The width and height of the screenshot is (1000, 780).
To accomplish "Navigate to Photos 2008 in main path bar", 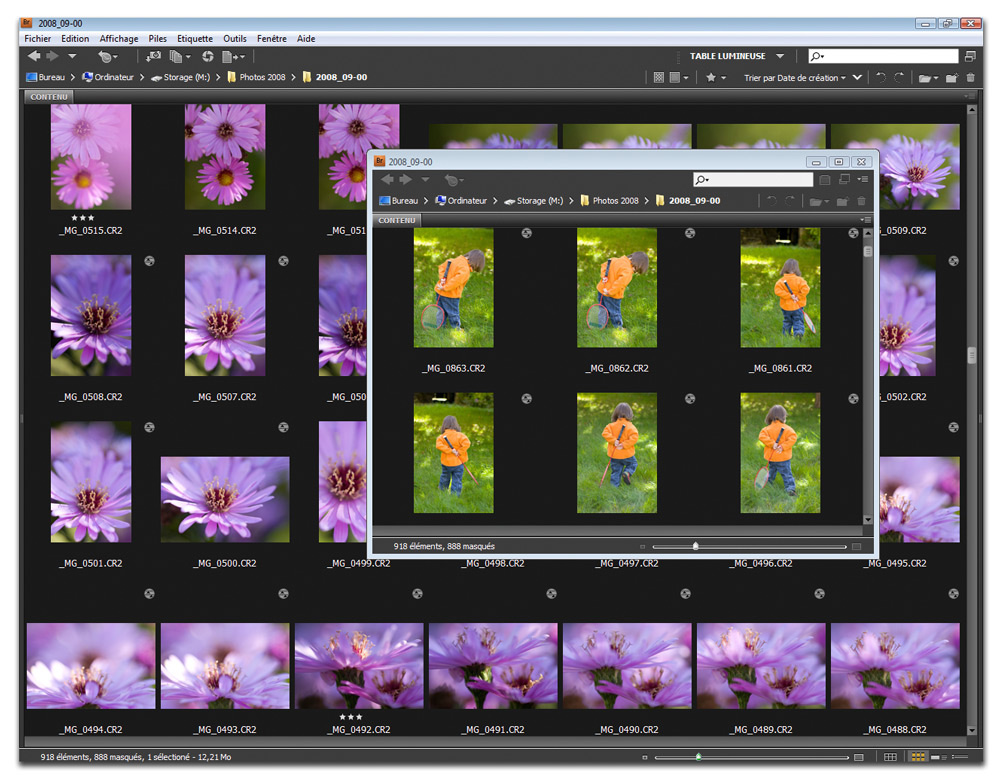I will [x=256, y=77].
